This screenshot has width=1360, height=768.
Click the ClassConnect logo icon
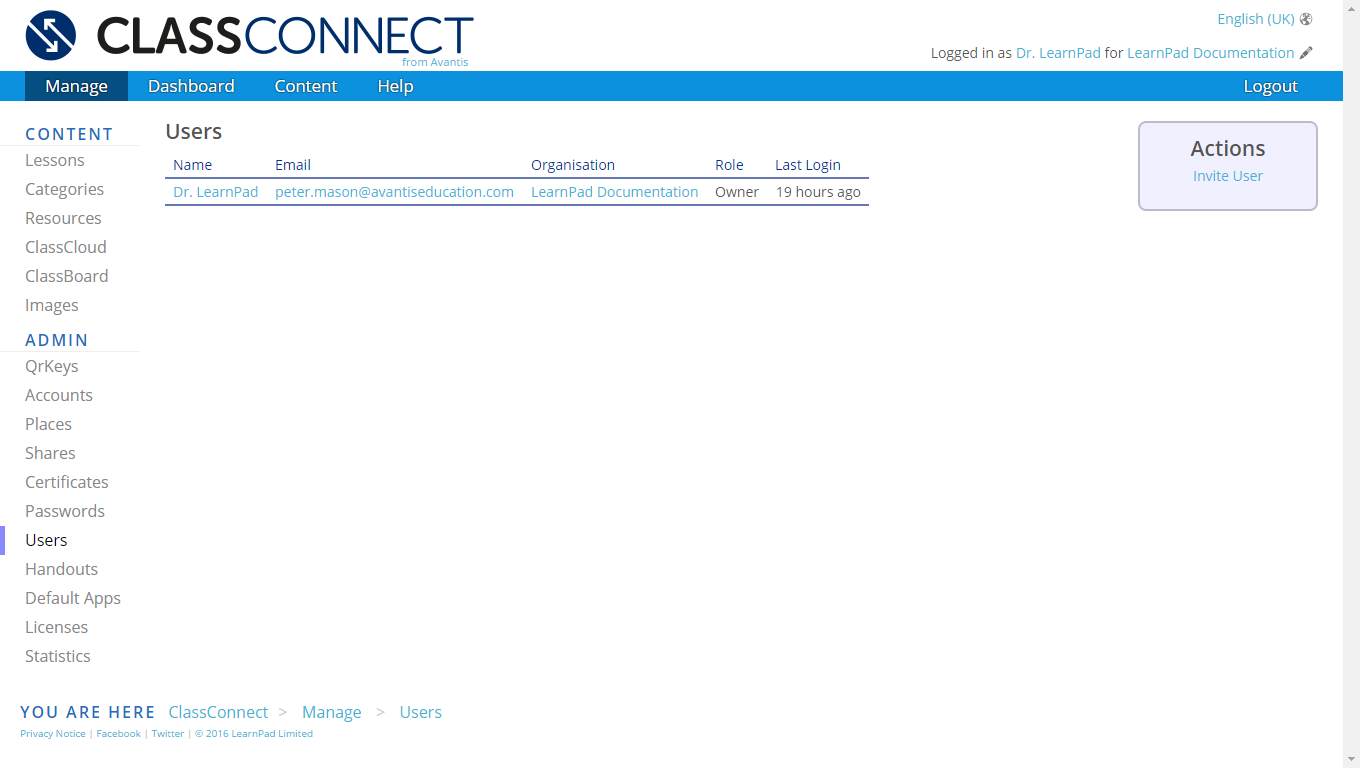point(51,35)
